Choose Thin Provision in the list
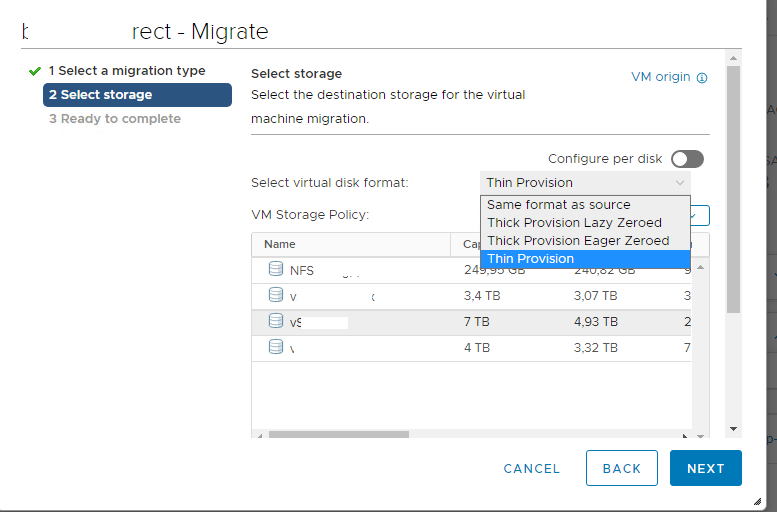Screen dimensions: 777x512 585,259
